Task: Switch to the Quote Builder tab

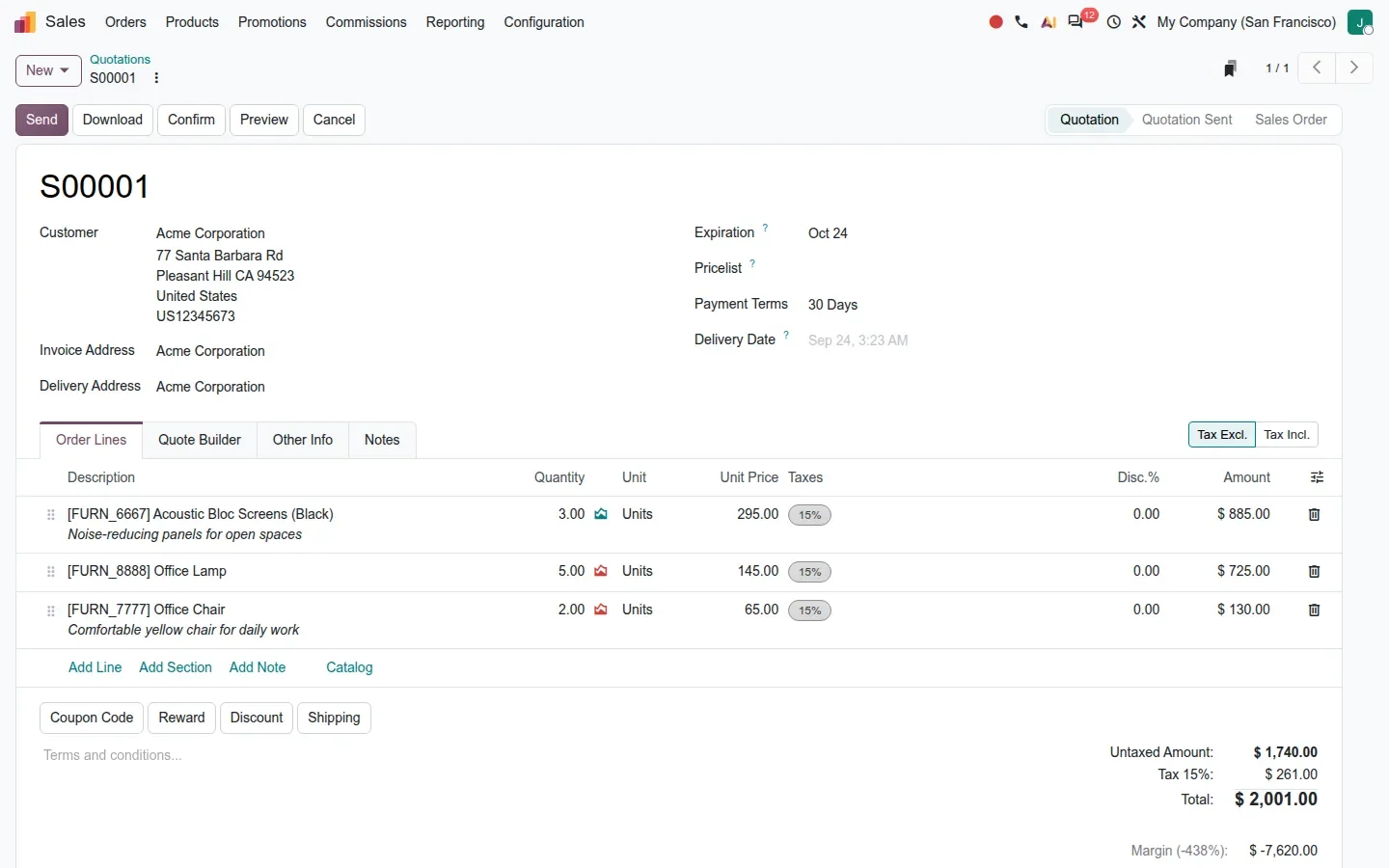Action: click(200, 440)
